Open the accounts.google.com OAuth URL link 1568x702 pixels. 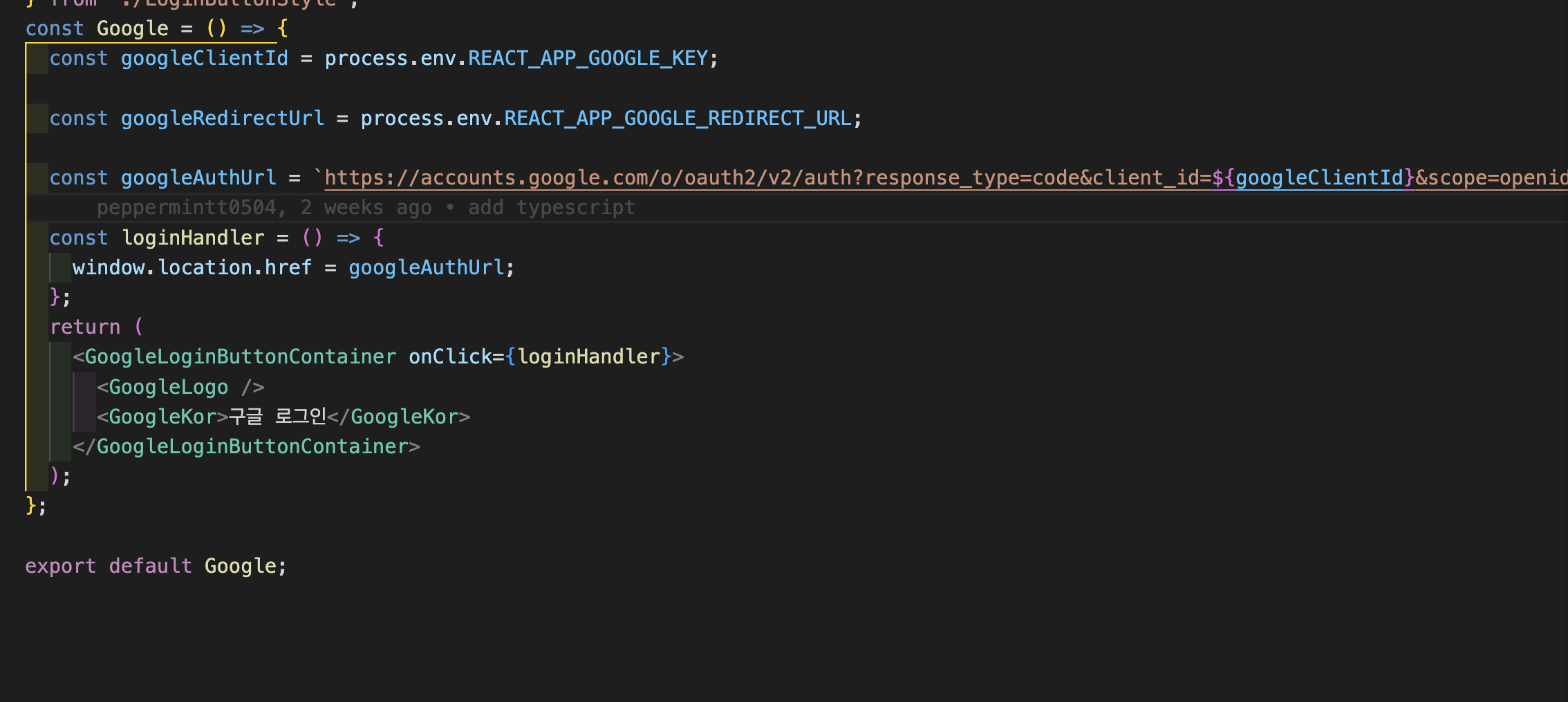coord(760,178)
